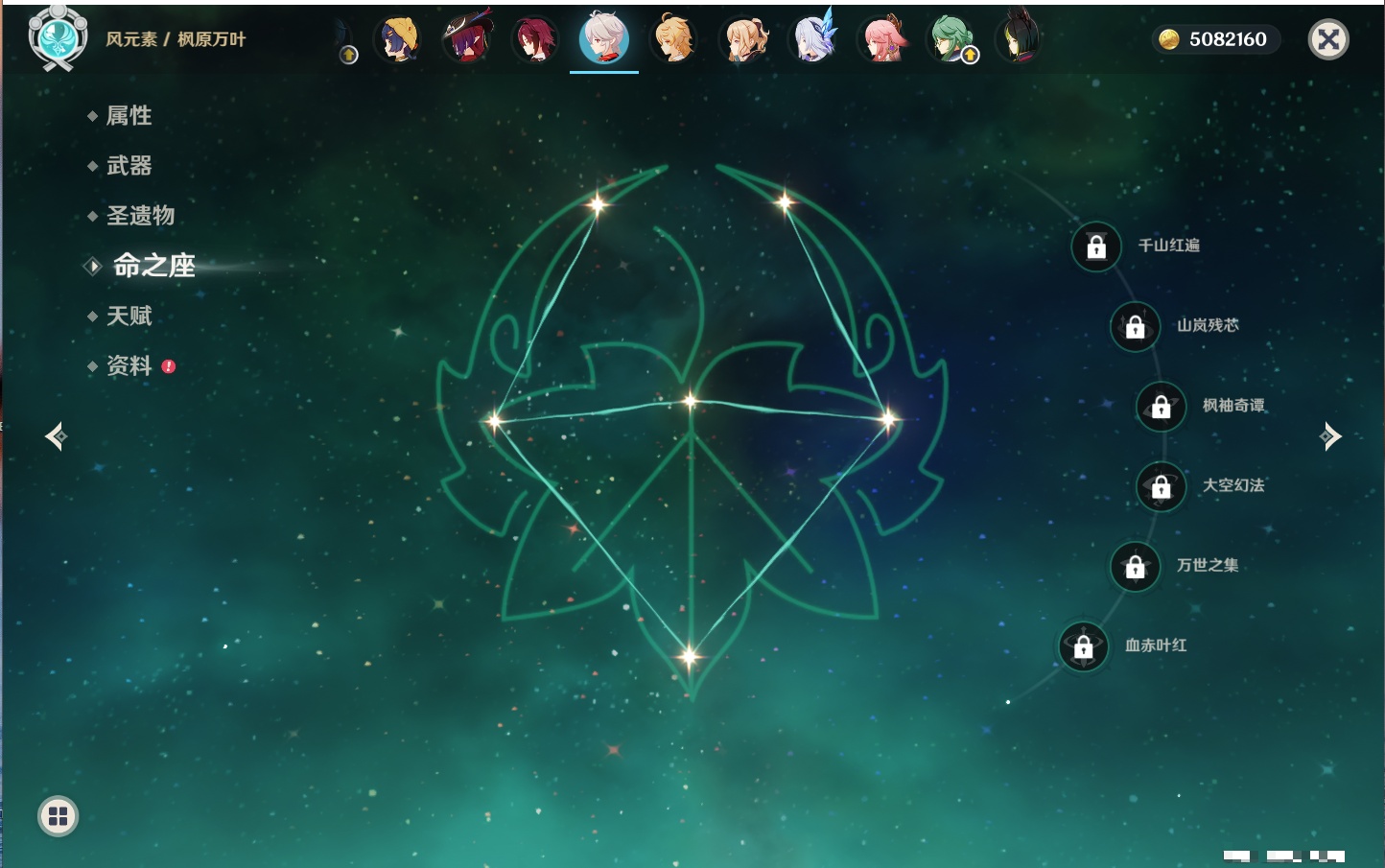
Task: Click the 风元素 / 枫原万叶 title text
Action: pos(176,39)
